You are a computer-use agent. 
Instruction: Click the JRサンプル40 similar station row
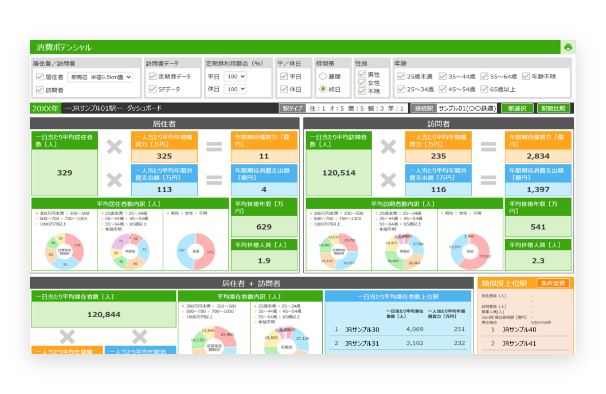click(x=526, y=329)
